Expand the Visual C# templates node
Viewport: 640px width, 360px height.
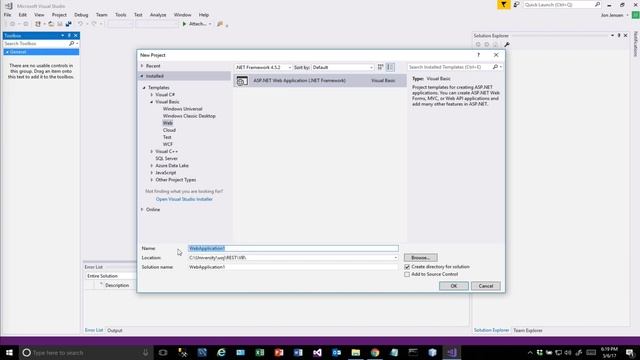point(152,95)
